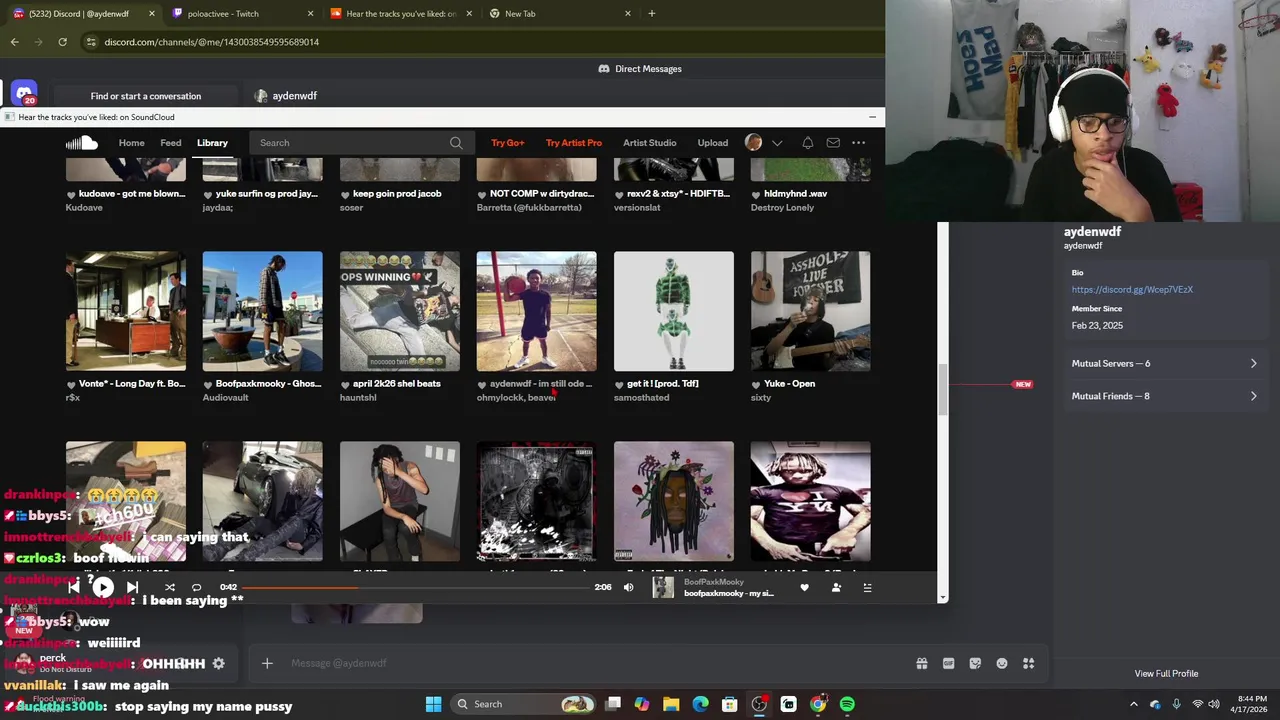
Task: Open the OPS WINNING thumbnail
Action: click(x=400, y=311)
